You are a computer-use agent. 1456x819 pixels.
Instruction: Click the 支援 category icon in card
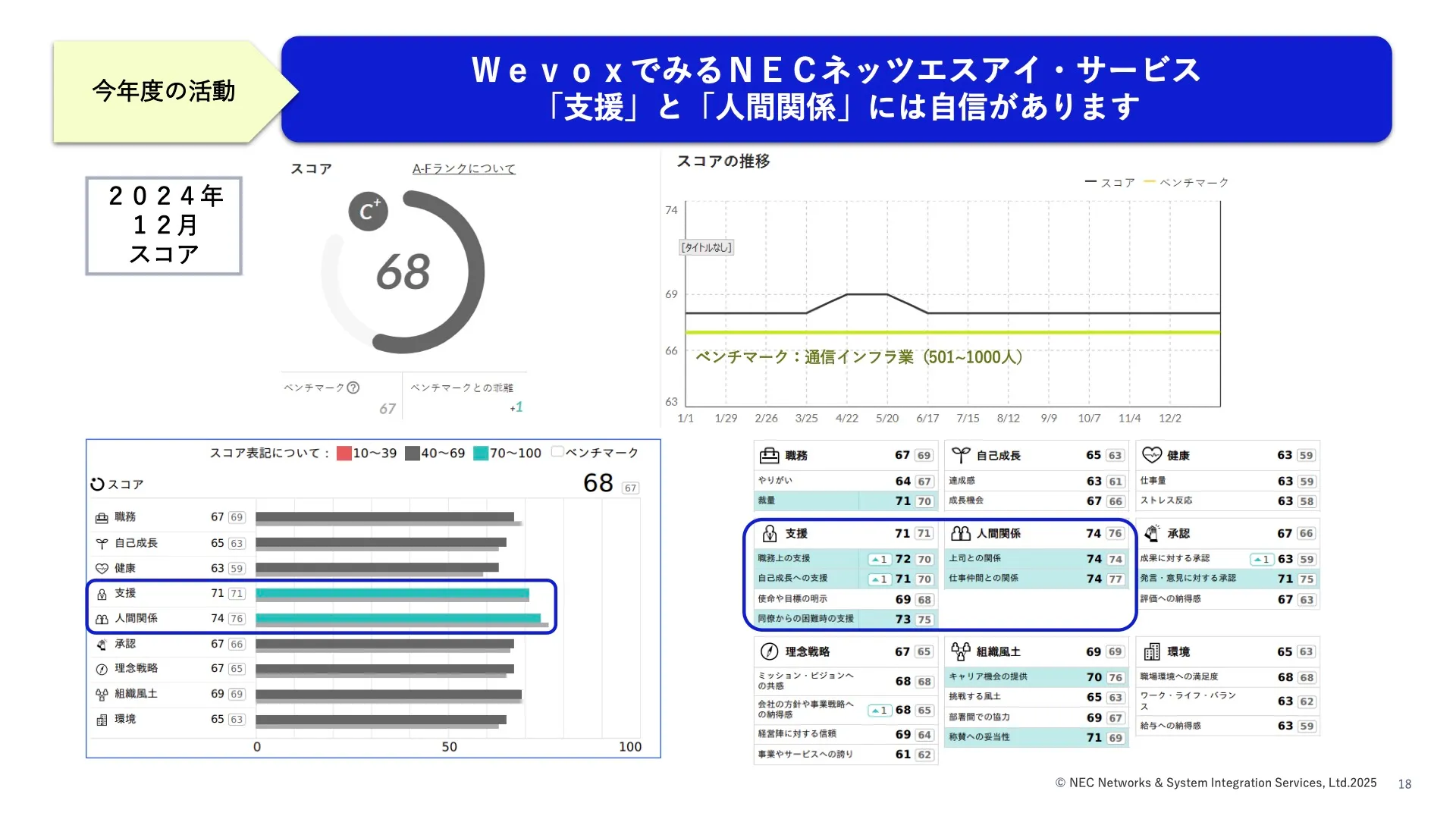click(x=769, y=533)
